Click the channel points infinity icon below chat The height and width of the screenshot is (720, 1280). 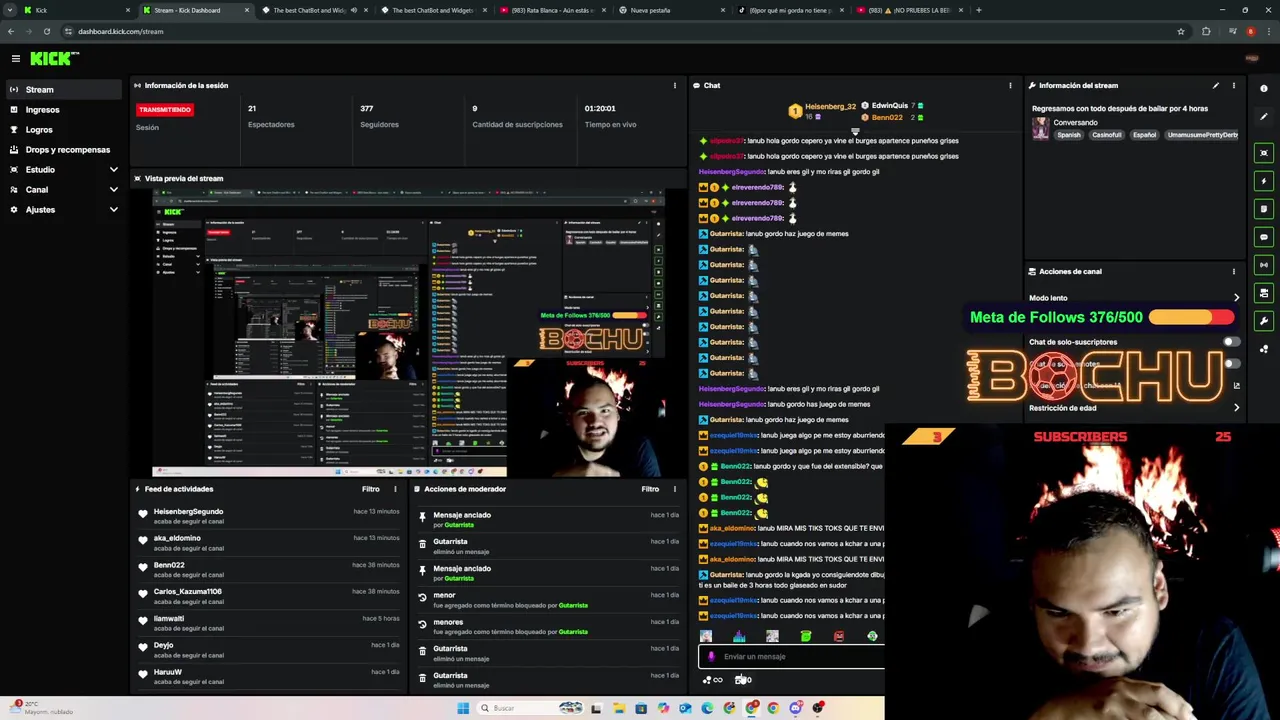click(713, 680)
